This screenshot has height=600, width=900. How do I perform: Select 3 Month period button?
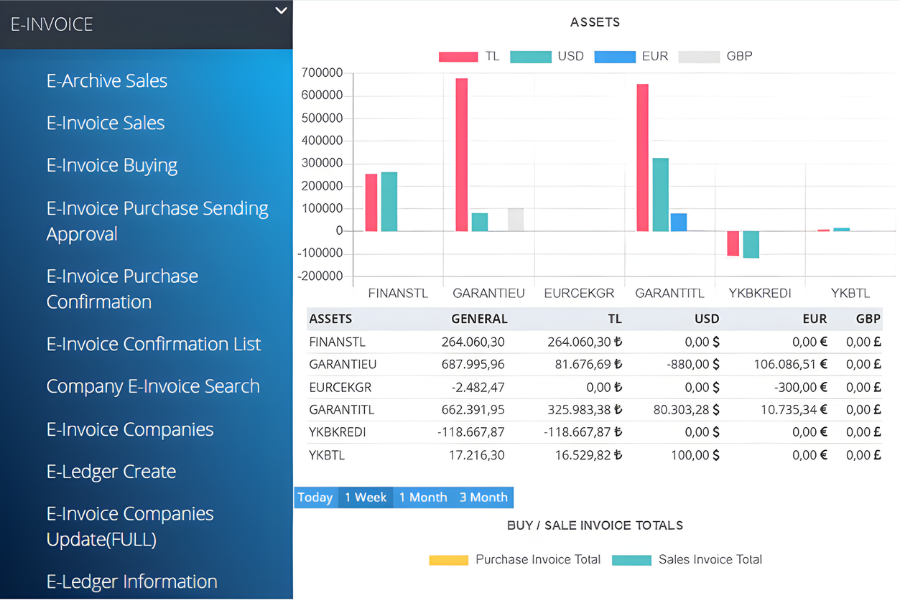[x=483, y=497]
